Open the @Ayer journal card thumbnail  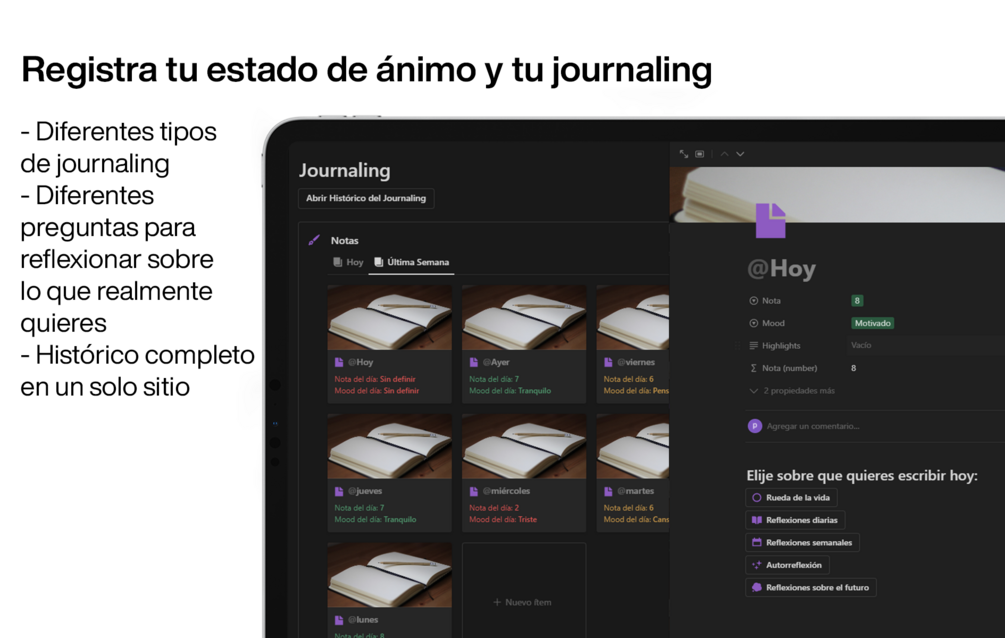coord(524,318)
